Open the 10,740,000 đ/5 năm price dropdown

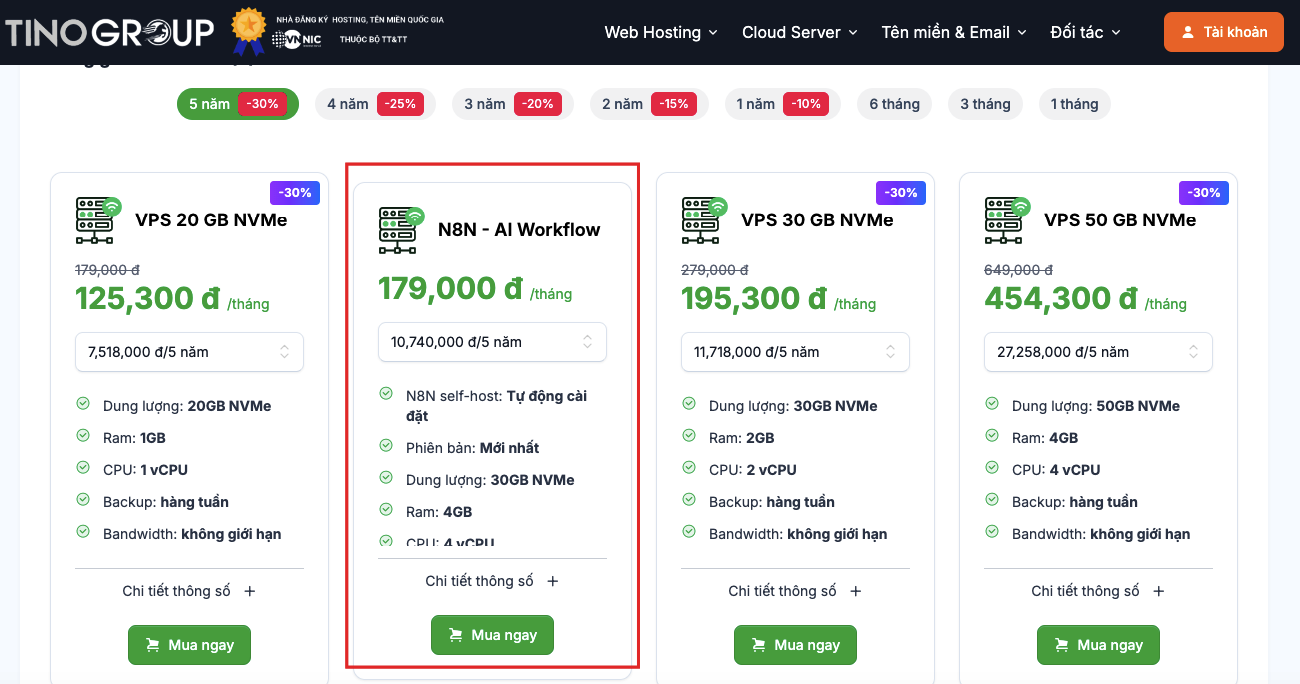pos(492,342)
